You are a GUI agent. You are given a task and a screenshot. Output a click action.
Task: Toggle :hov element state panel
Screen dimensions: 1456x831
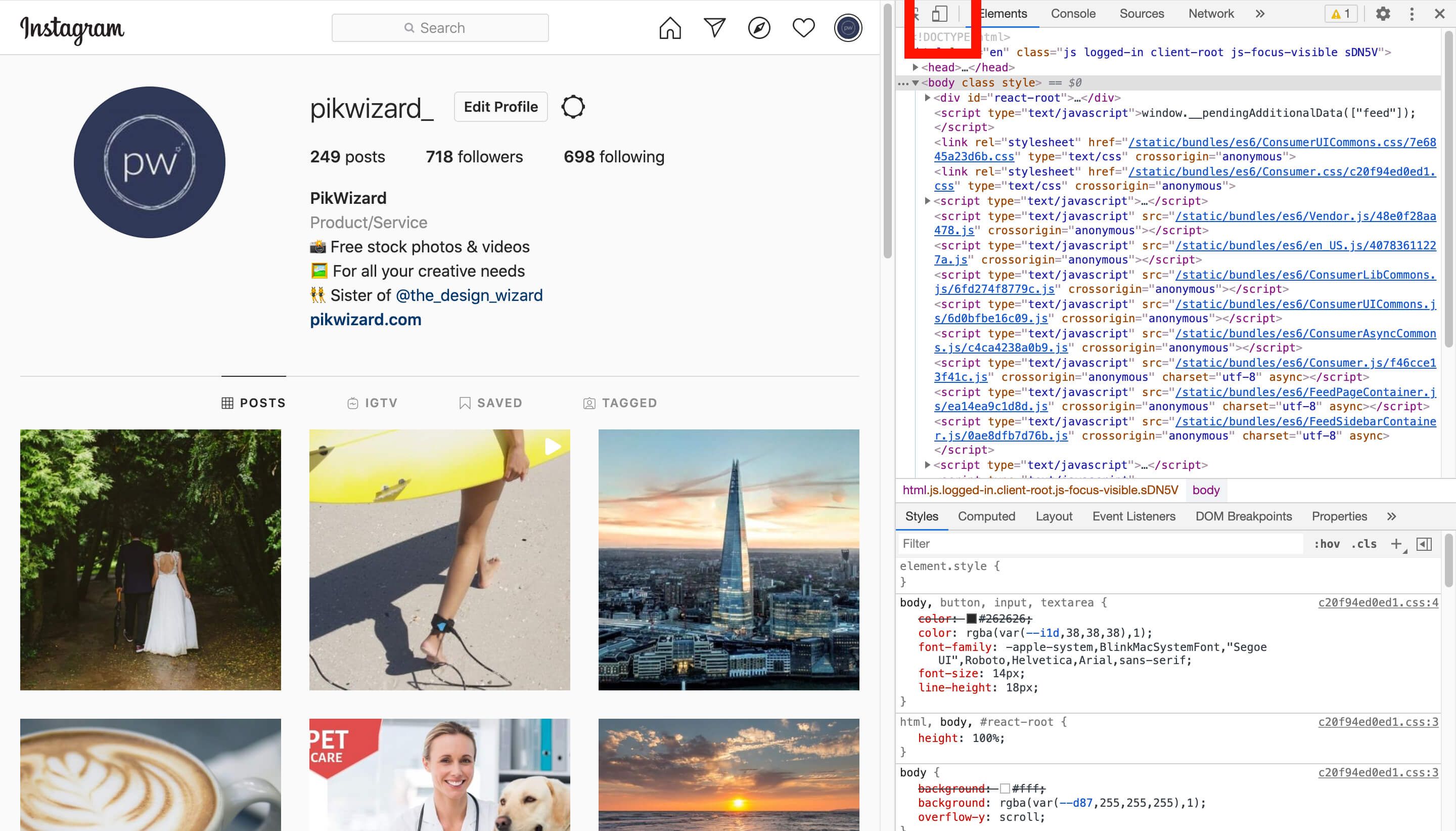pyautogui.click(x=1327, y=544)
